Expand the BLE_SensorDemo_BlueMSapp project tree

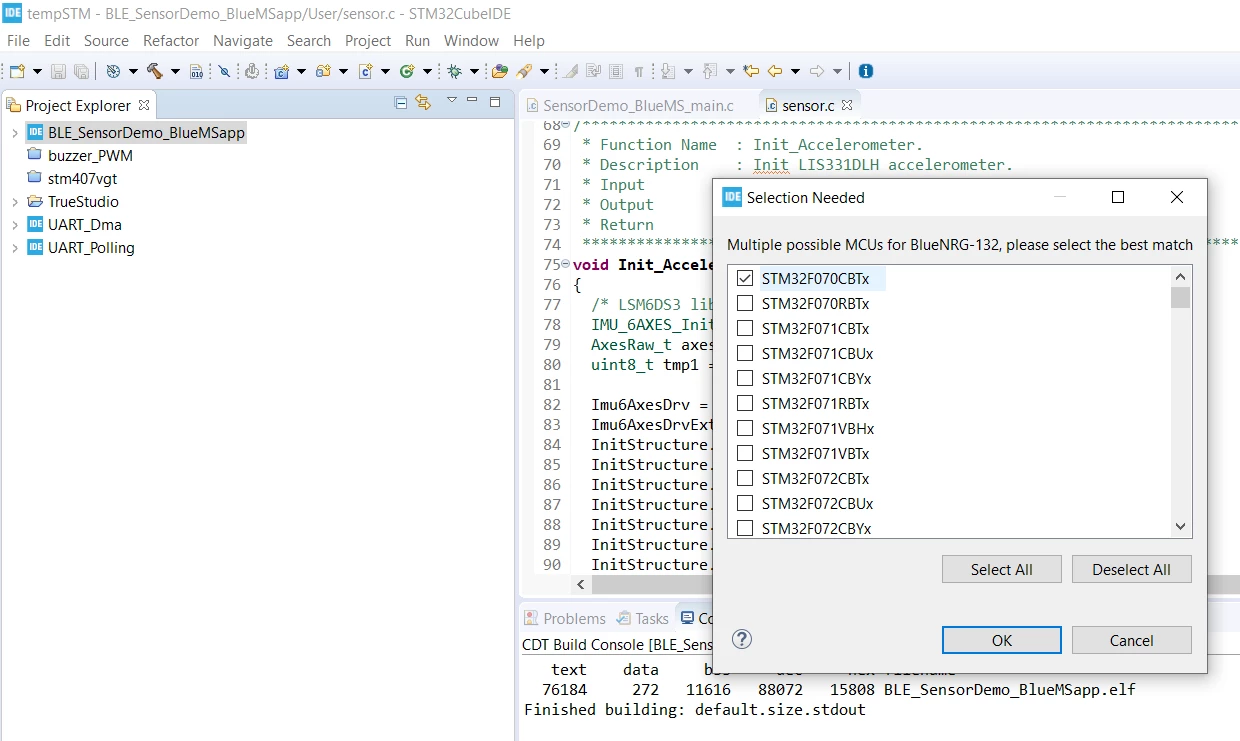tap(14, 132)
